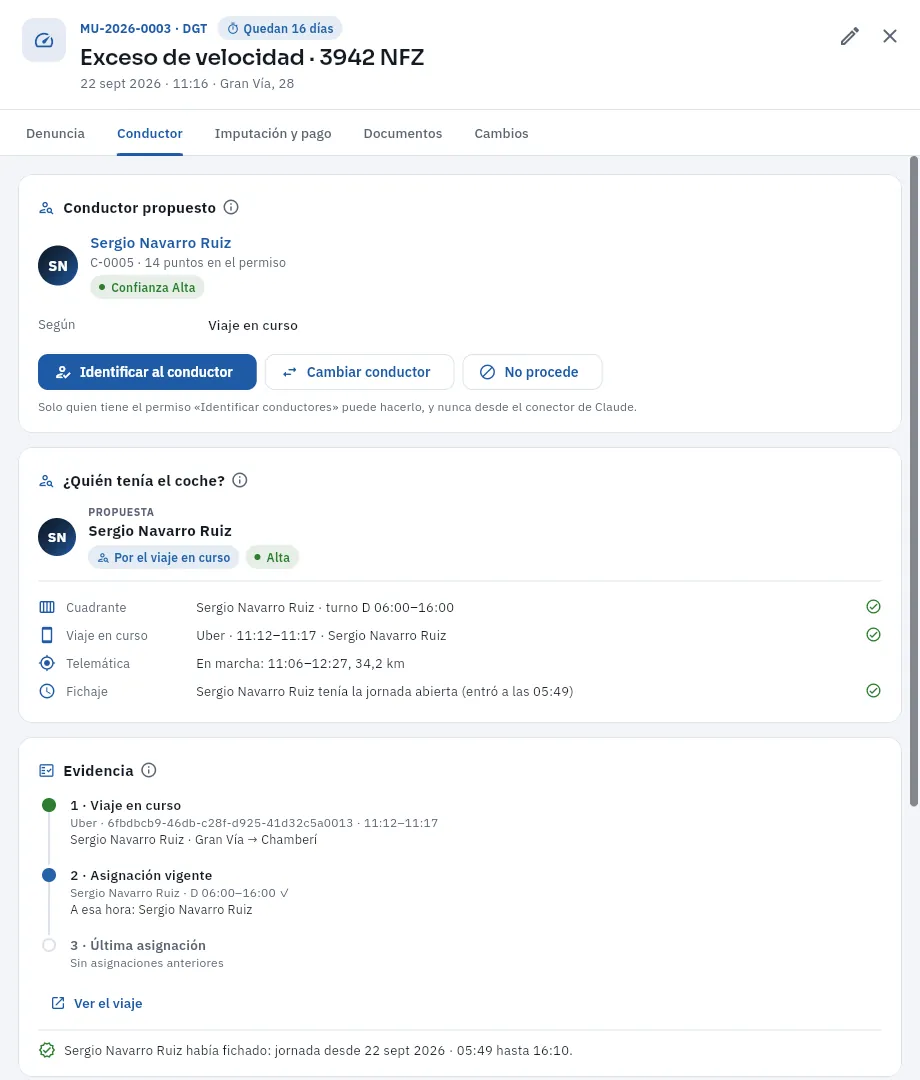The height and width of the screenshot is (1080, 920).
Task: Click the No procede button
Action: [532, 372]
